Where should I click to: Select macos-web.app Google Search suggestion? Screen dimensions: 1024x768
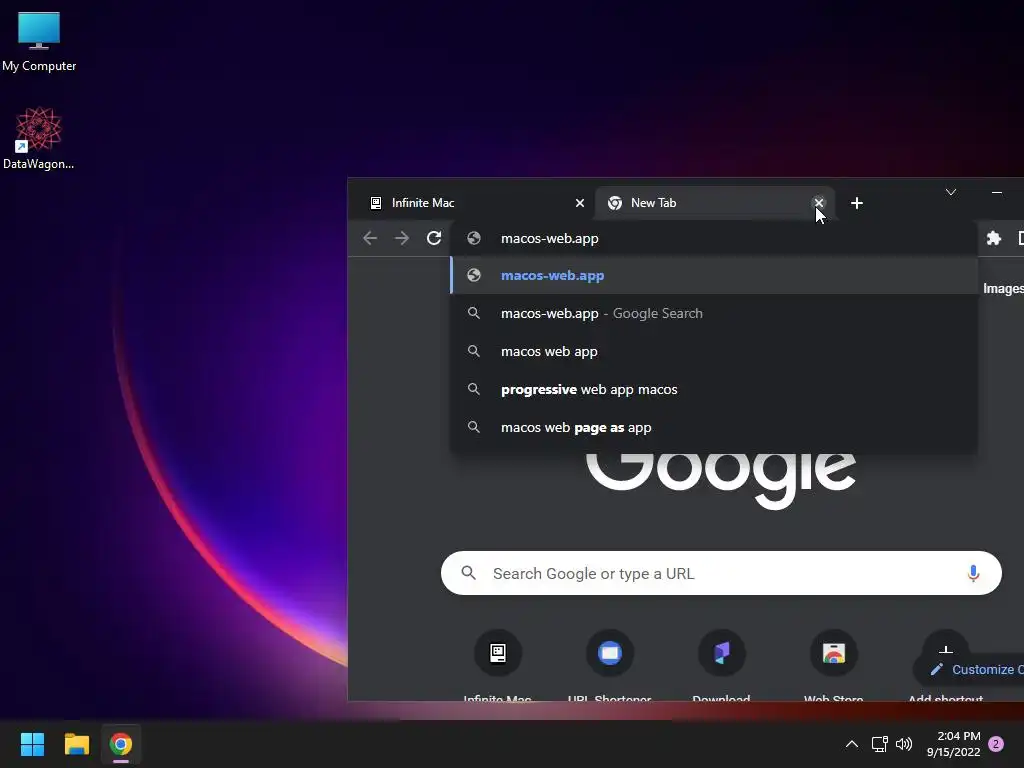click(714, 313)
